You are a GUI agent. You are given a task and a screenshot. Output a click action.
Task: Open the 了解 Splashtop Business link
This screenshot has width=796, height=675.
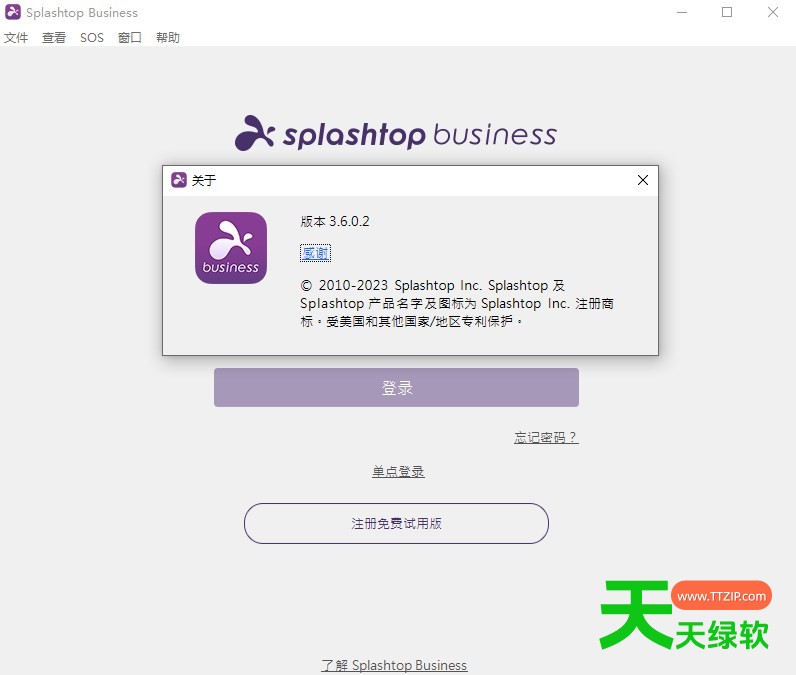pos(394,665)
